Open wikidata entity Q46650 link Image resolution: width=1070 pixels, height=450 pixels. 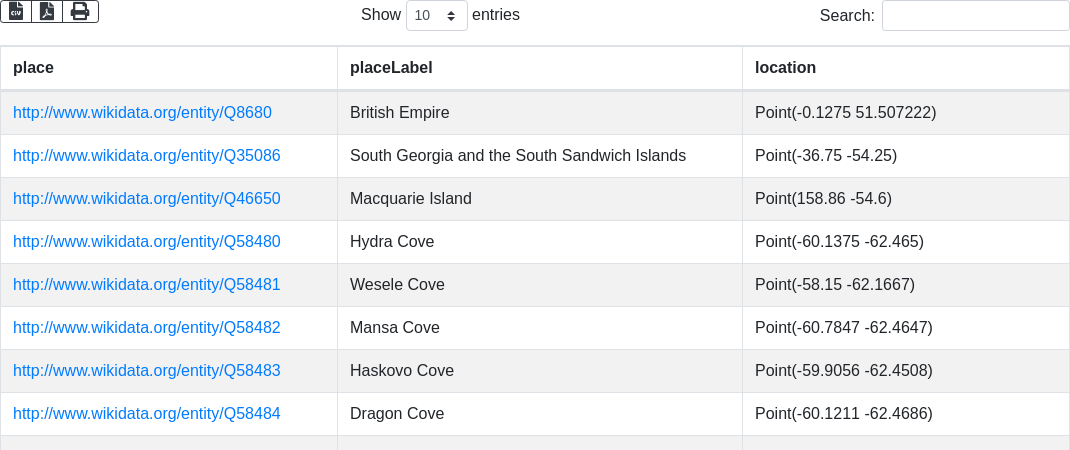pyautogui.click(x=147, y=199)
